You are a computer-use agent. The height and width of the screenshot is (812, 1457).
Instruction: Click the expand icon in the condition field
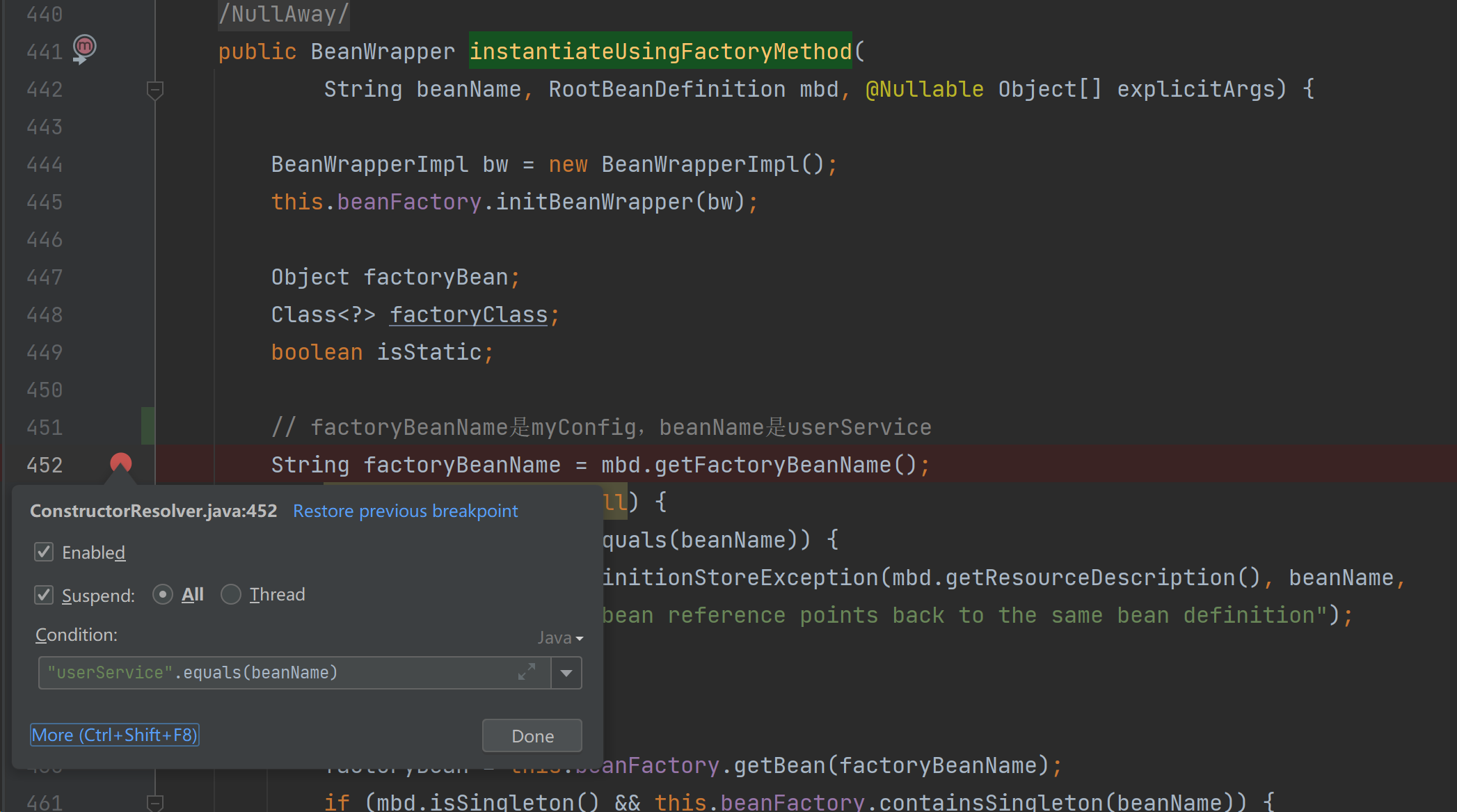point(527,672)
